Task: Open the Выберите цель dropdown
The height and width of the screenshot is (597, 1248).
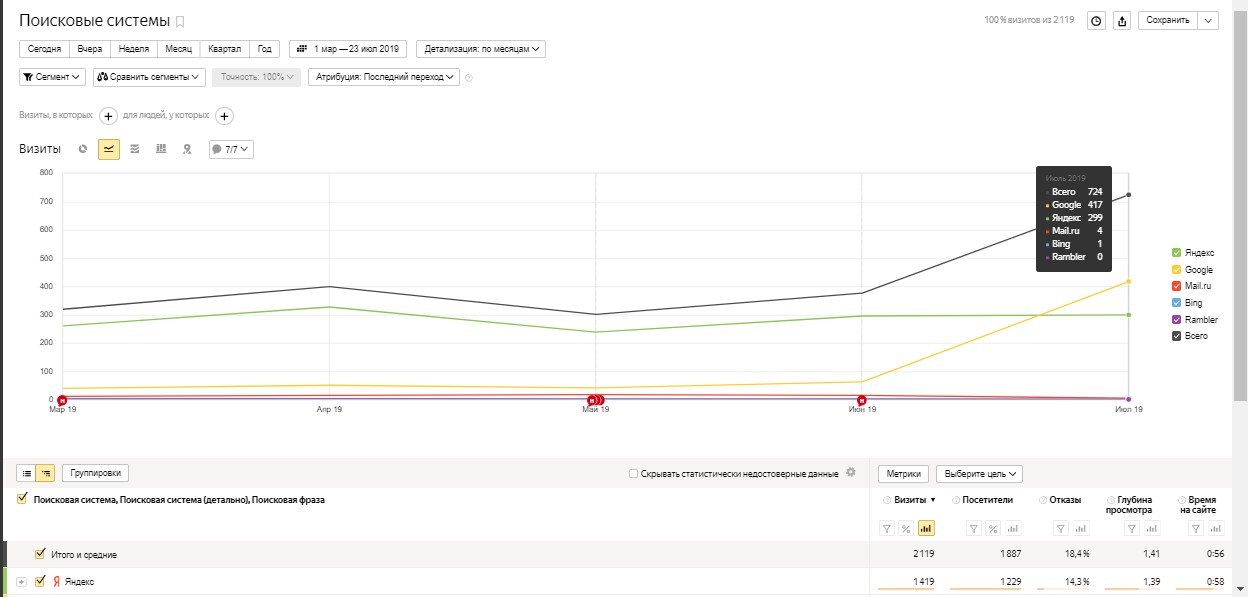Action: click(x=979, y=473)
